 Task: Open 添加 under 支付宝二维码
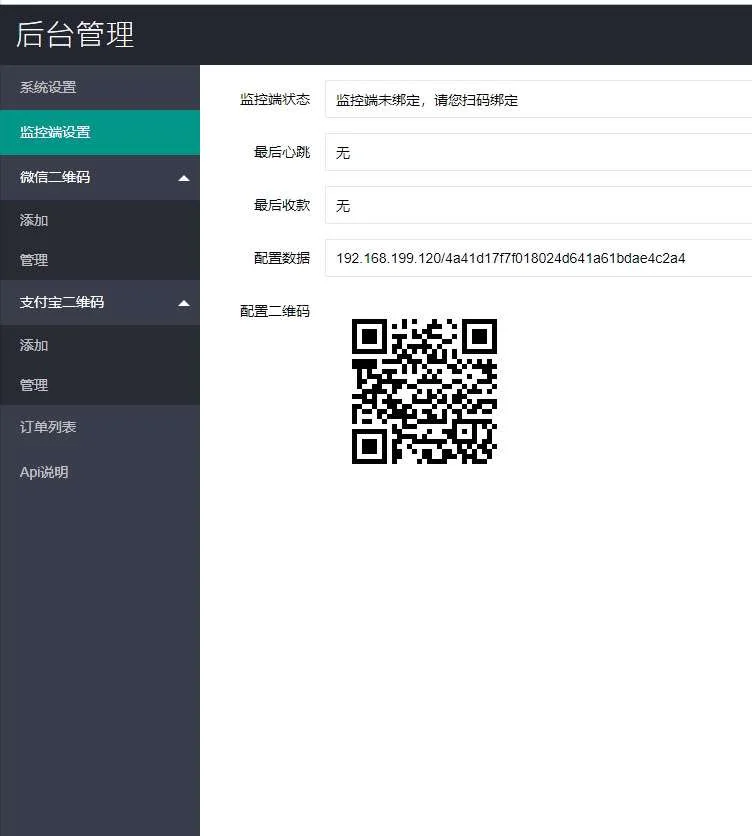(x=34, y=345)
